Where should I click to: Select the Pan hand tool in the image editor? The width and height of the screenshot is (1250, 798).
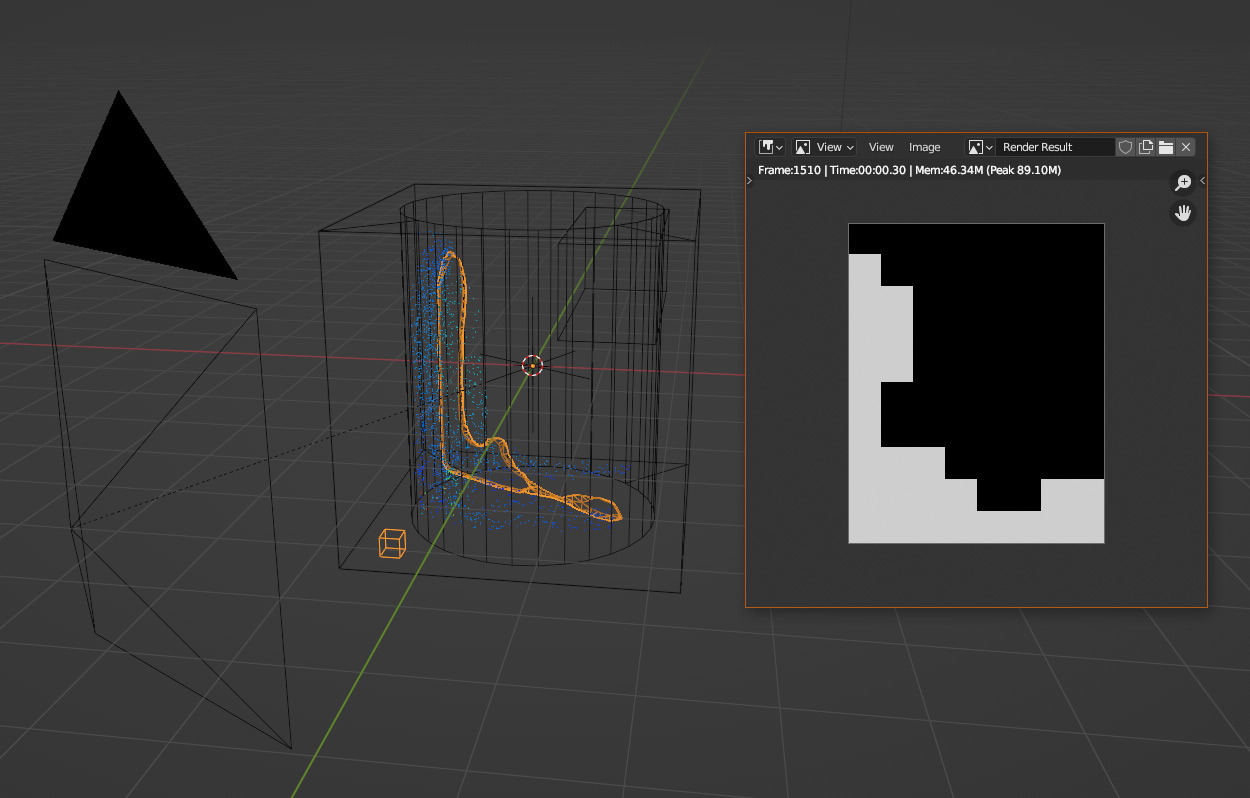pyautogui.click(x=1182, y=212)
